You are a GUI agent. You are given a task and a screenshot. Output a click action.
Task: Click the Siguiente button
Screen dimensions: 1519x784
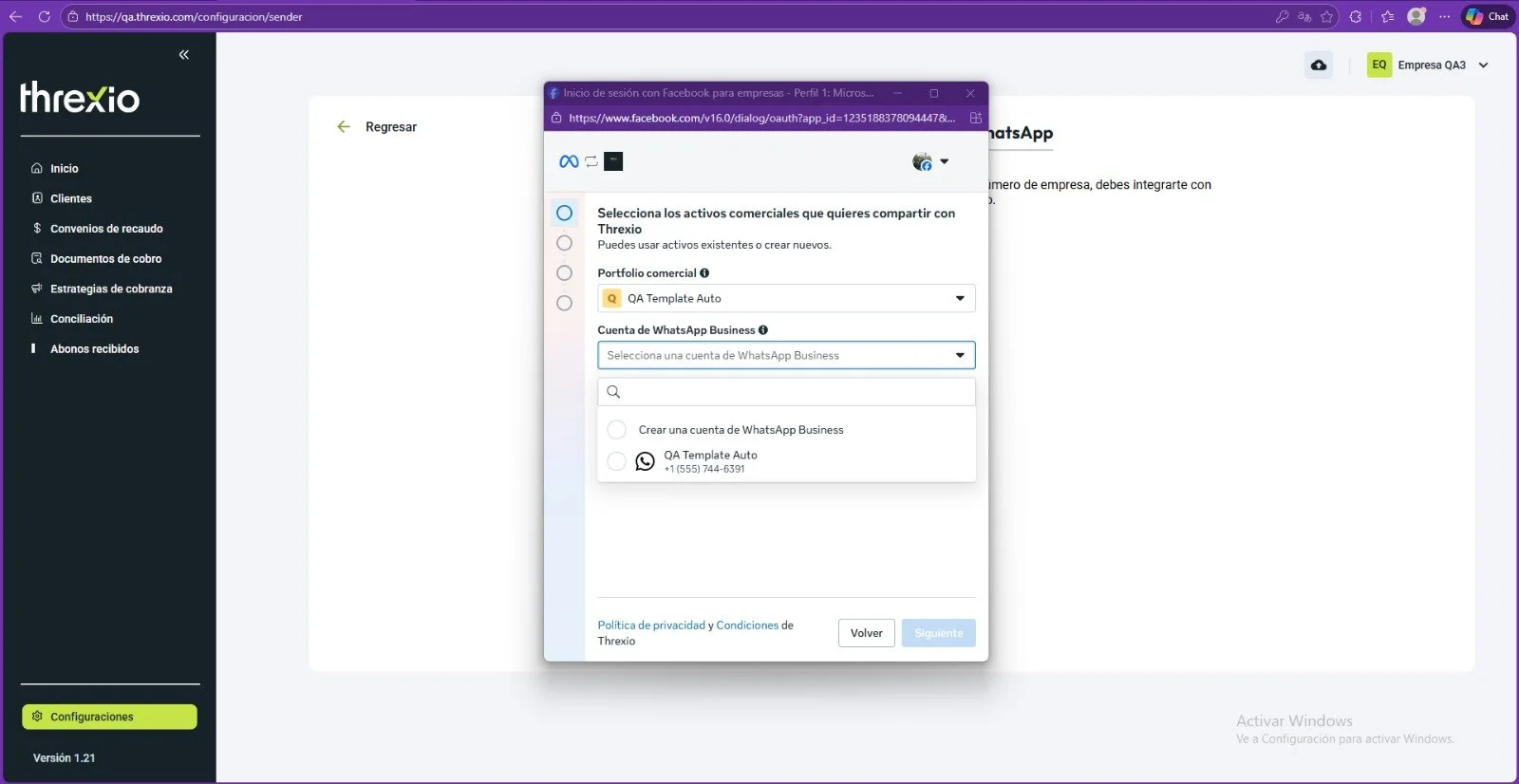point(939,633)
